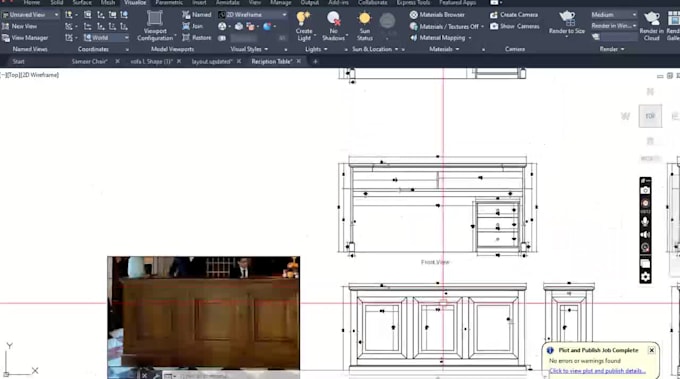This screenshot has width=680, height=379.
Task: Open the recorder settings gear
Action: (x=645, y=277)
